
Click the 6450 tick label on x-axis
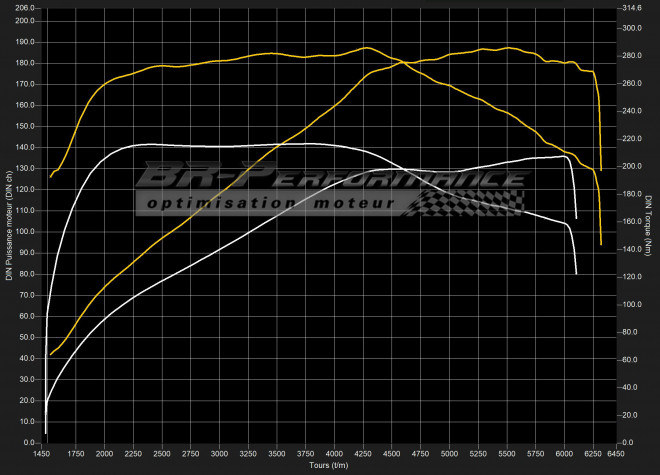(x=621, y=453)
